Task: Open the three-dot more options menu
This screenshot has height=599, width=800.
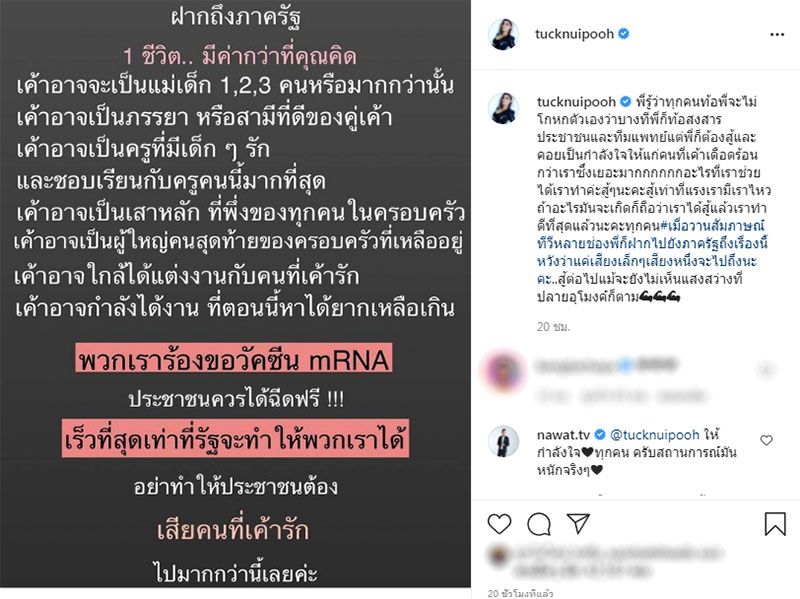Action: point(777,34)
